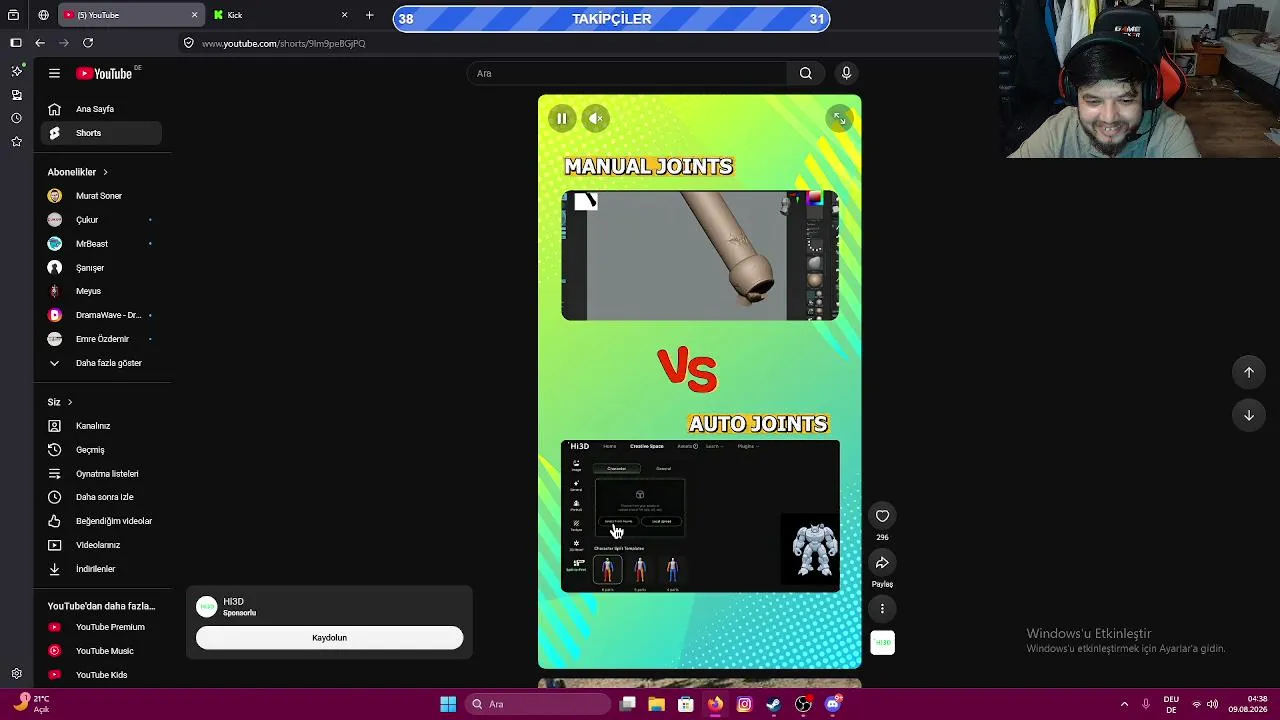Open Steam from the taskbar
Screen dimensions: 1280x720
(773, 704)
